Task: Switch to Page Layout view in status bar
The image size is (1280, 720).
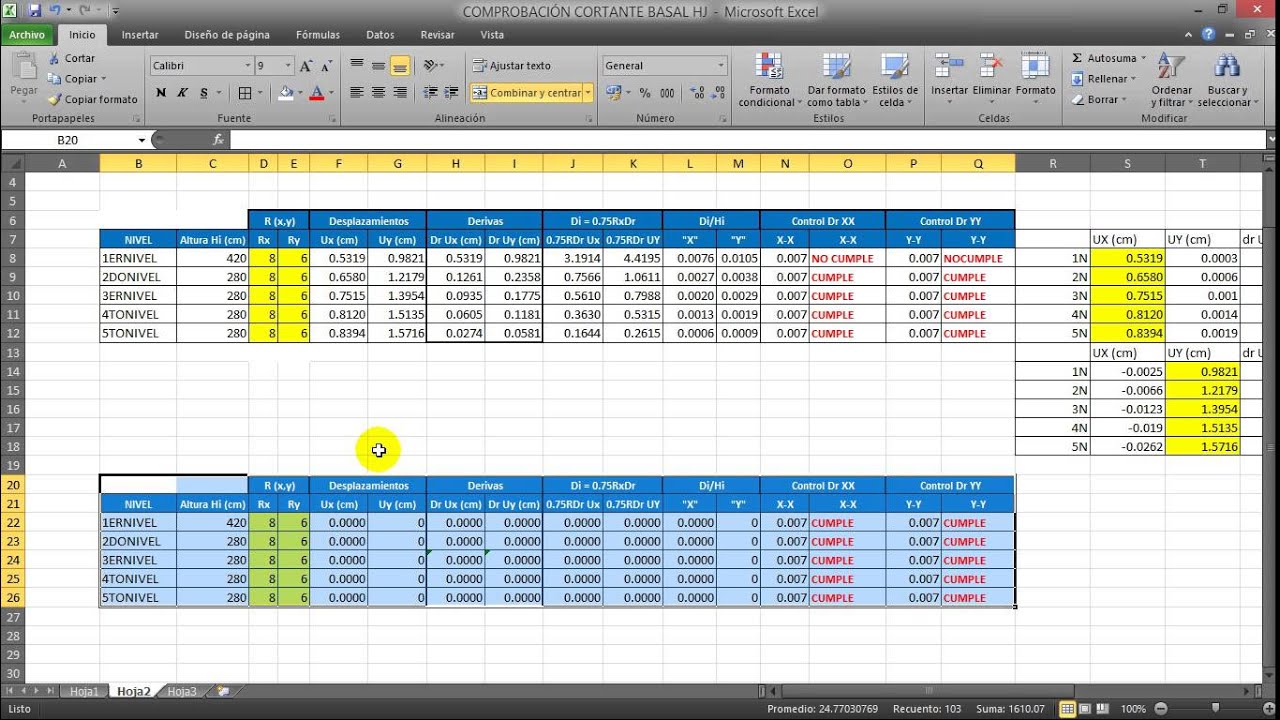Action: (x=1086, y=709)
